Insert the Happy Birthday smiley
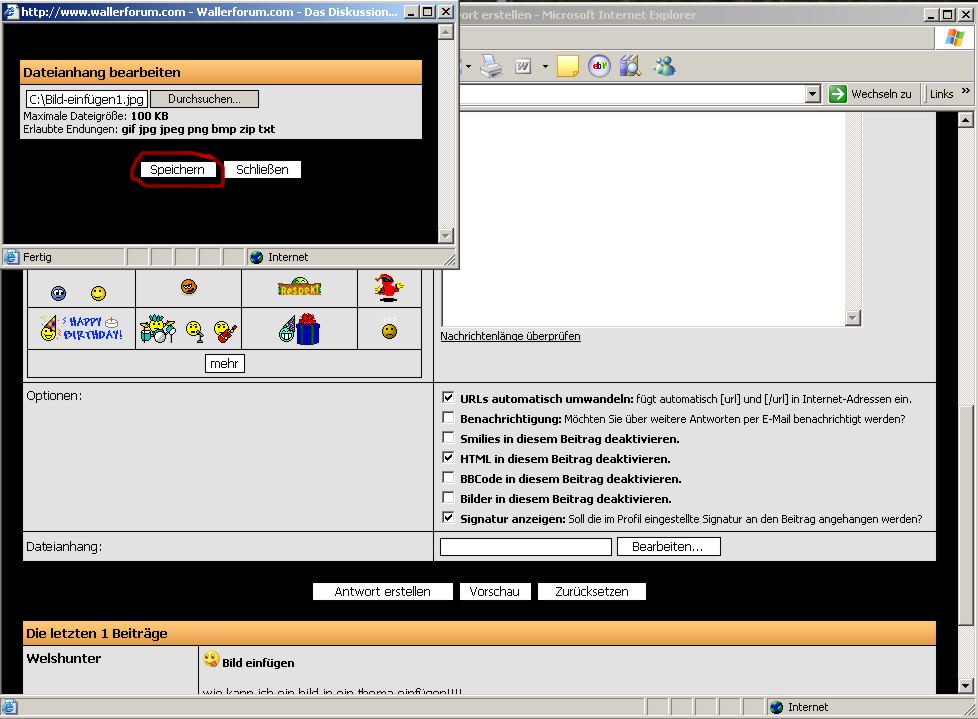Screen dimensions: 978x719 [81, 328]
